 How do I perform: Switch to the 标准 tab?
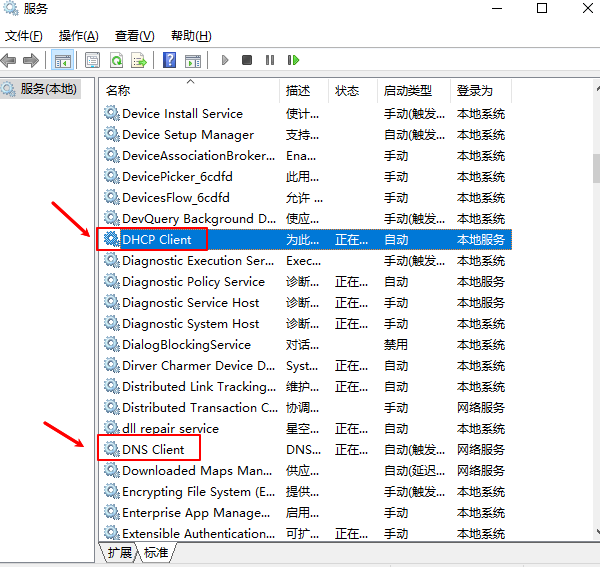tap(155, 552)
